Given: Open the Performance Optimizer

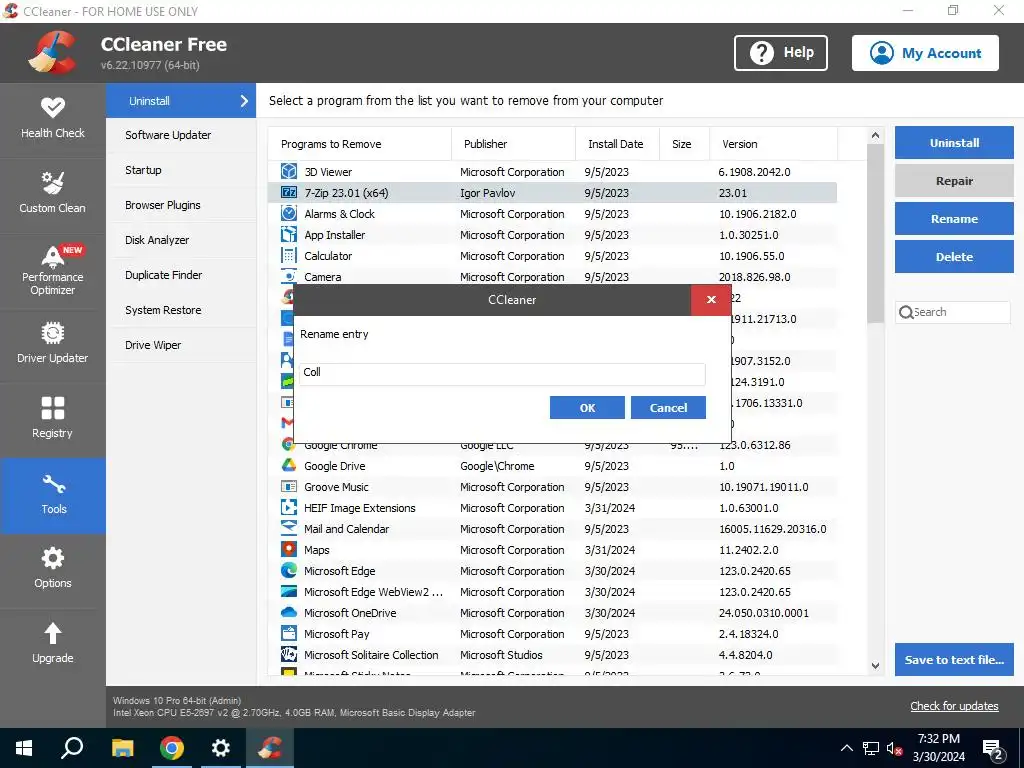Looking at the screenshot, I should 52,270.
